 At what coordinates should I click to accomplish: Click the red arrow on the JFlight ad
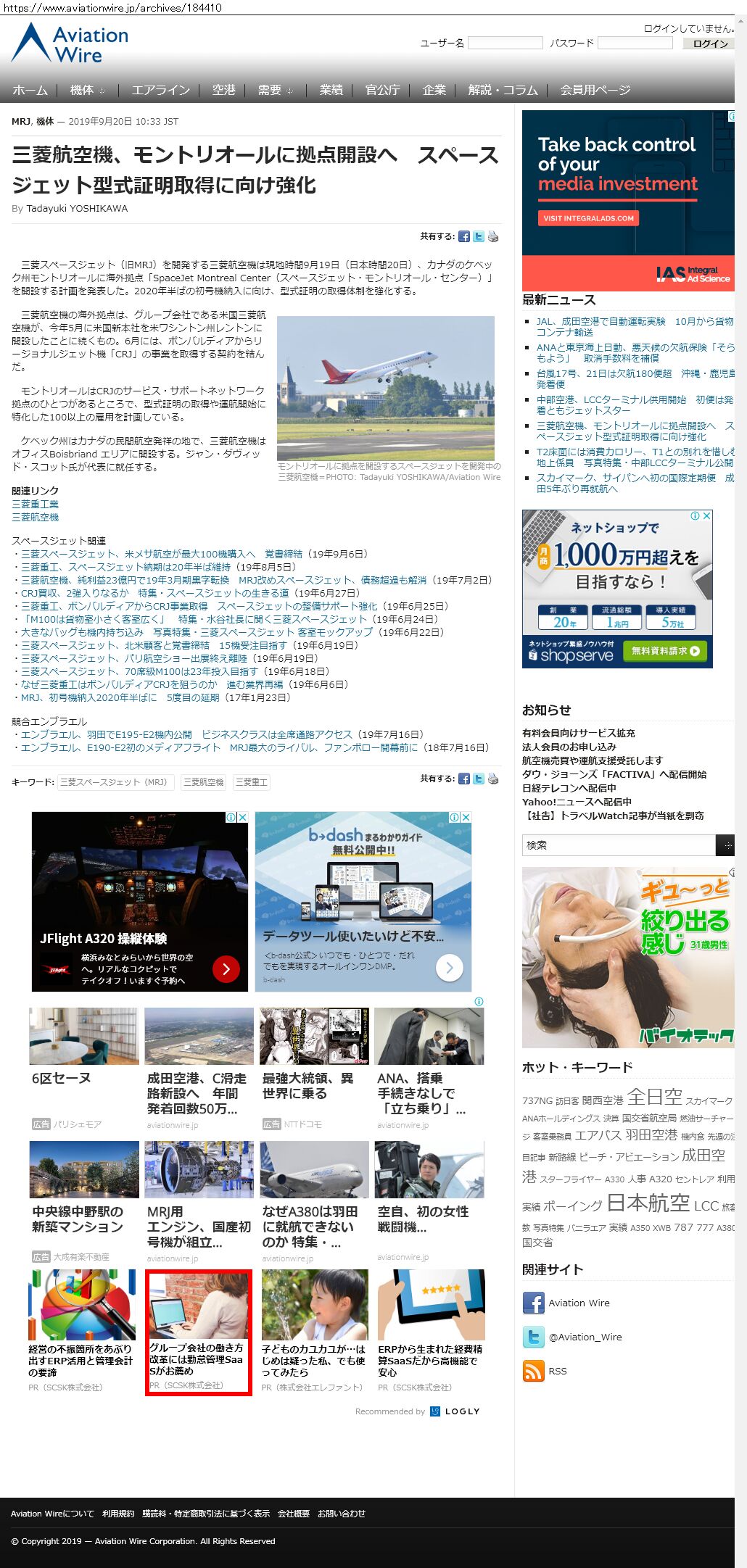(226, 968)
